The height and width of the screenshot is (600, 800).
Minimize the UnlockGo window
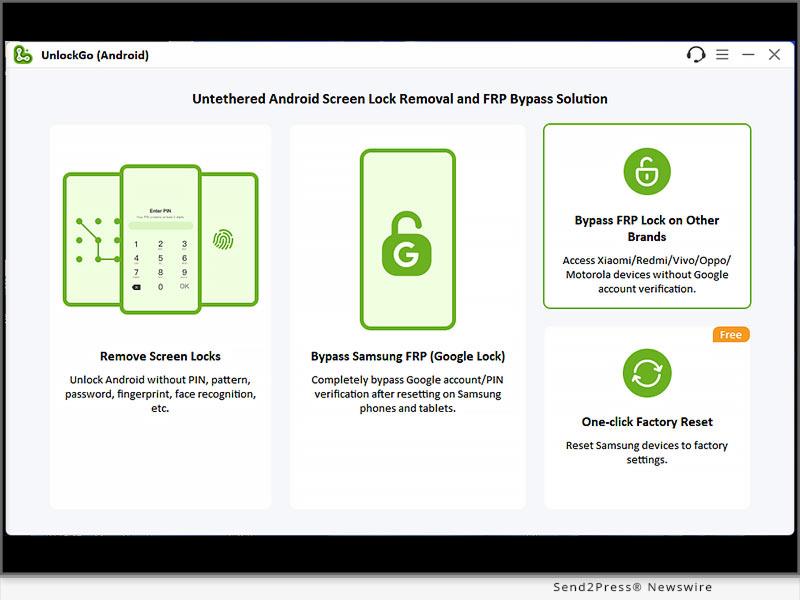coord(748,55)
